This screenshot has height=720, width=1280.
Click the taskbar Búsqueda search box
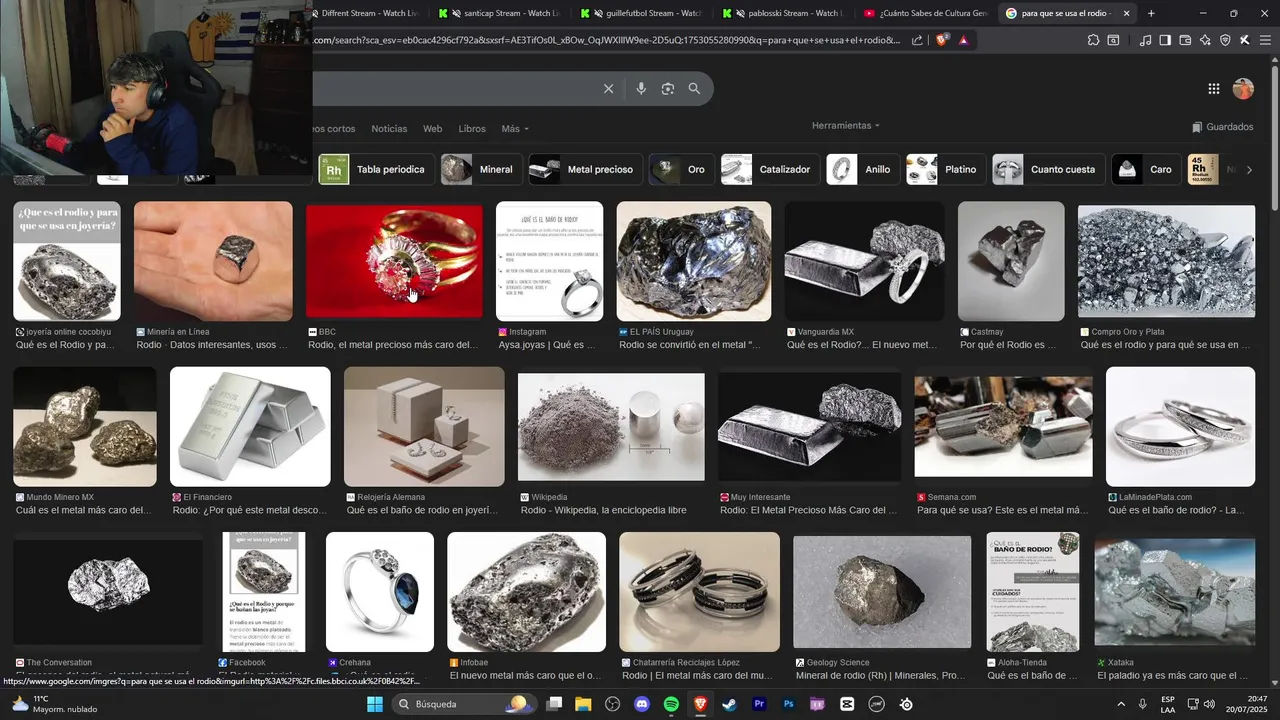(x=465, y=704)
